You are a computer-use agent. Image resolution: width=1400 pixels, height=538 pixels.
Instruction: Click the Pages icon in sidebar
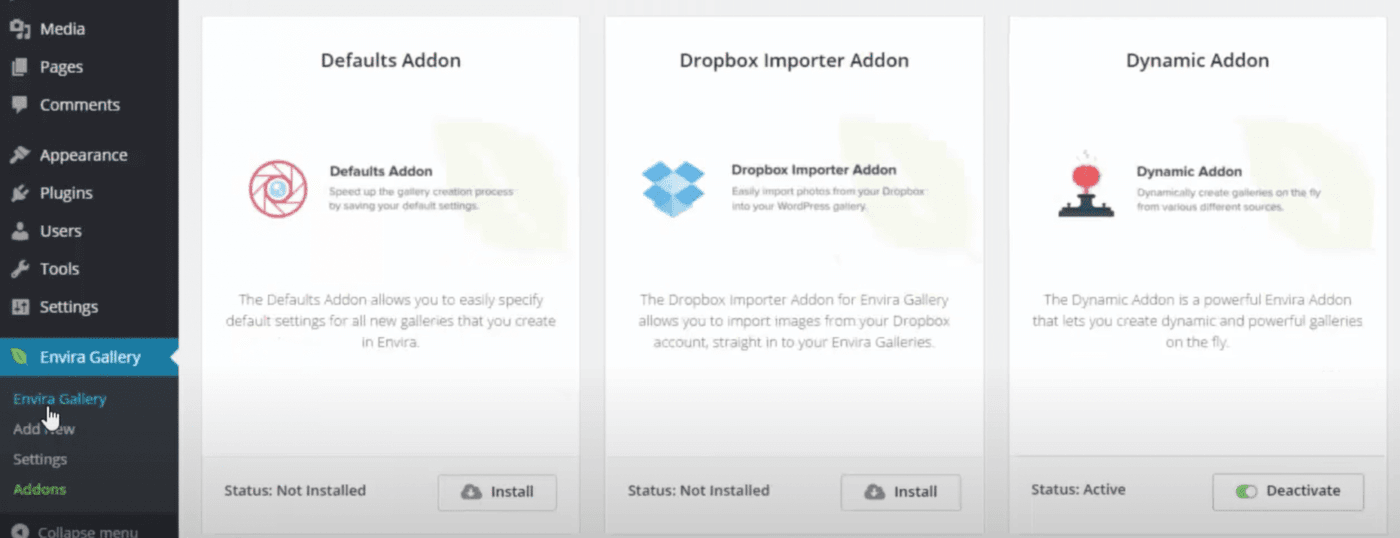pyautogui.click(x=19, y=67)
